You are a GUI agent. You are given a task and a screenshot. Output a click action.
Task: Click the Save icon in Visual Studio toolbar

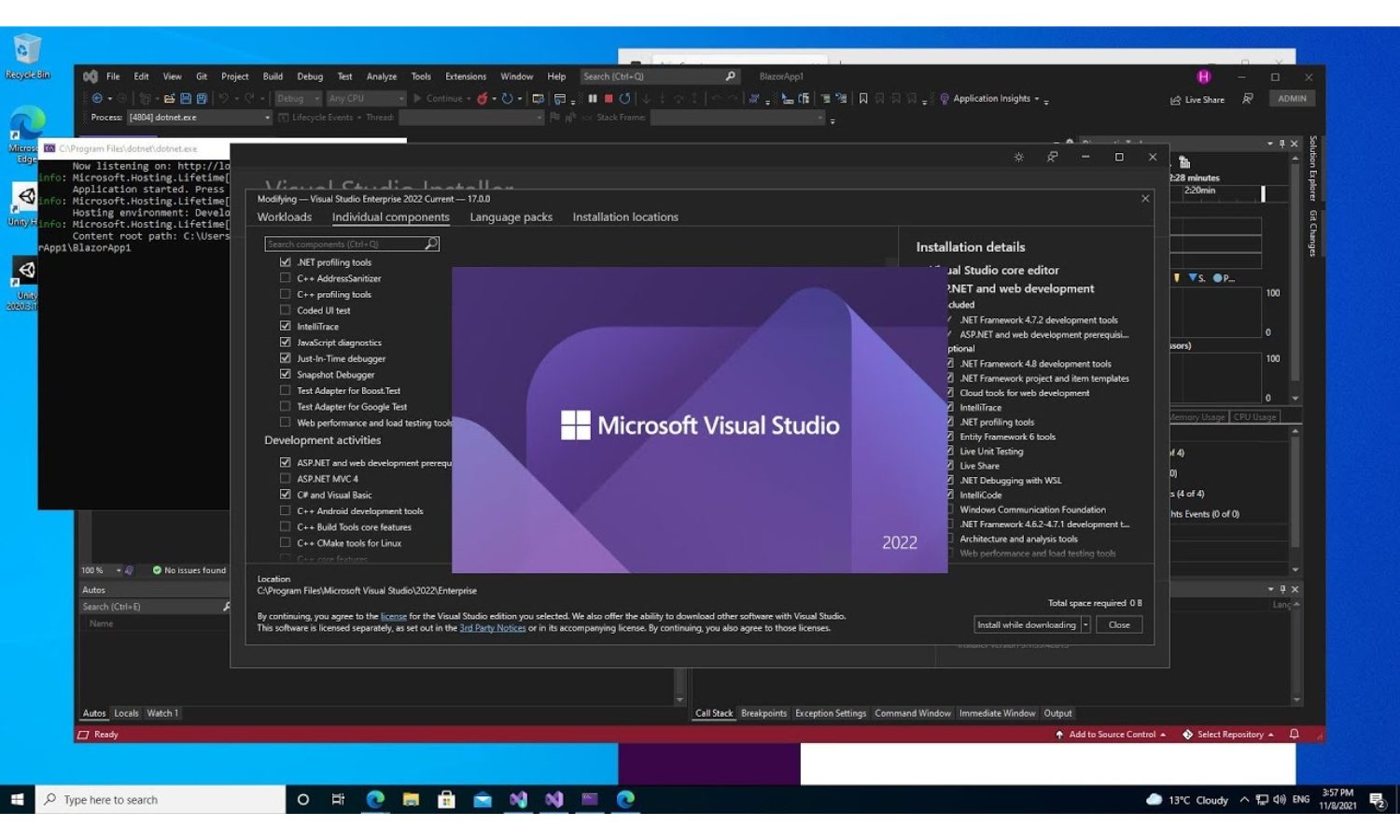click(x=186, y=98)
